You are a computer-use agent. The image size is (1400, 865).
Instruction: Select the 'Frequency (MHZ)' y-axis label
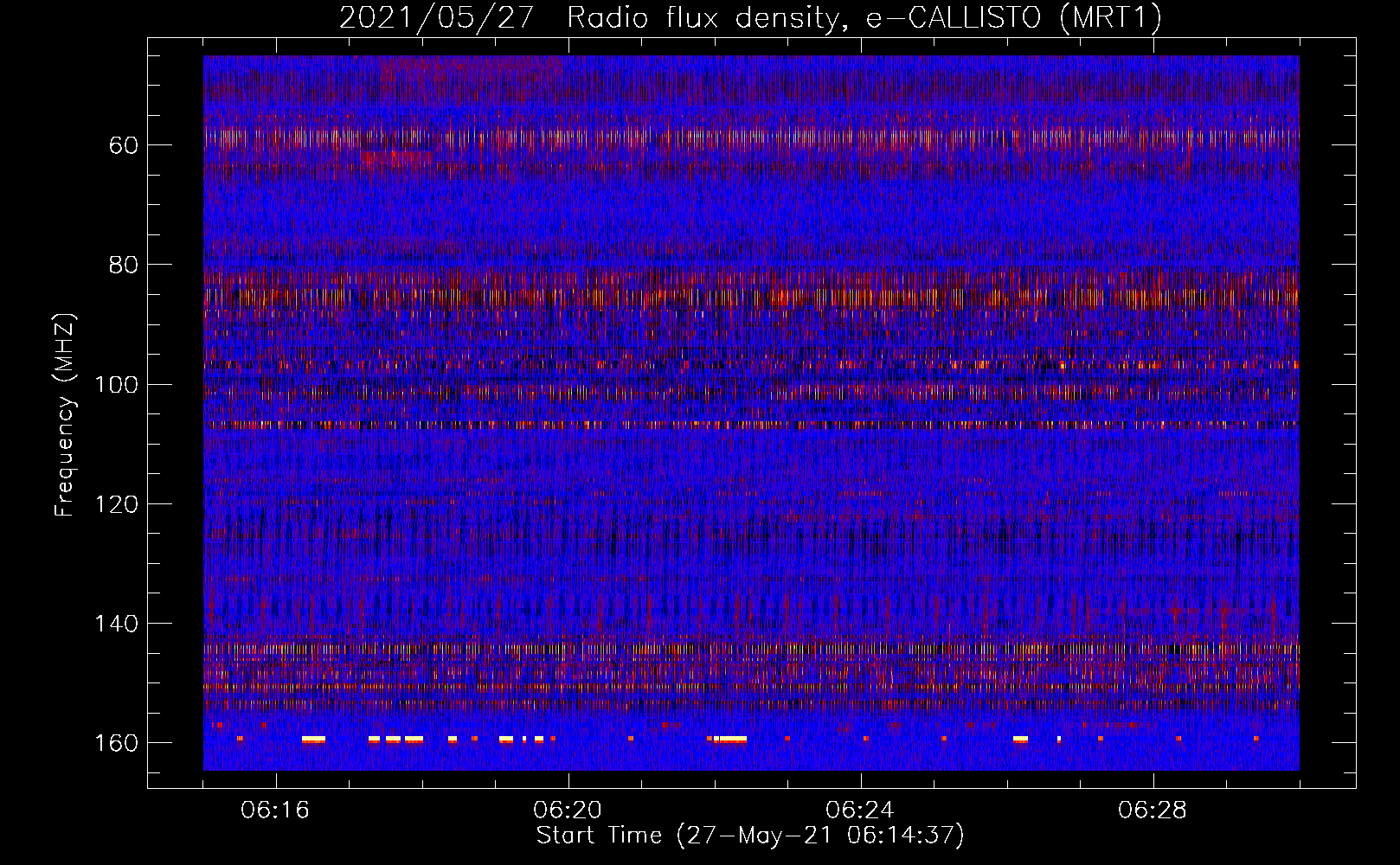65,414
